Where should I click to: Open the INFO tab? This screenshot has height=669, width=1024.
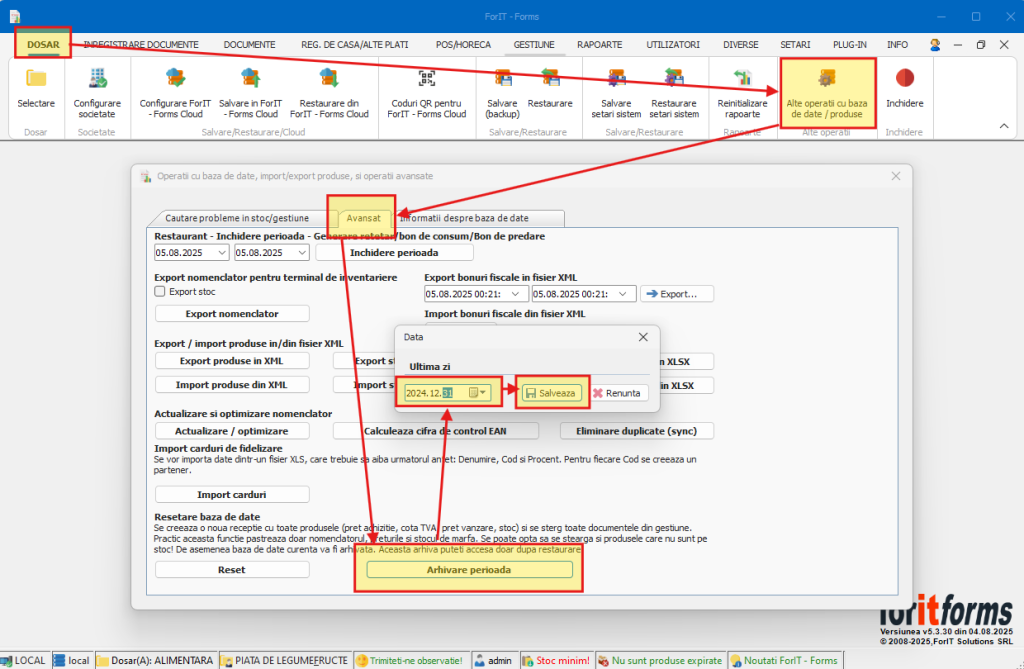tap(897, 44)
